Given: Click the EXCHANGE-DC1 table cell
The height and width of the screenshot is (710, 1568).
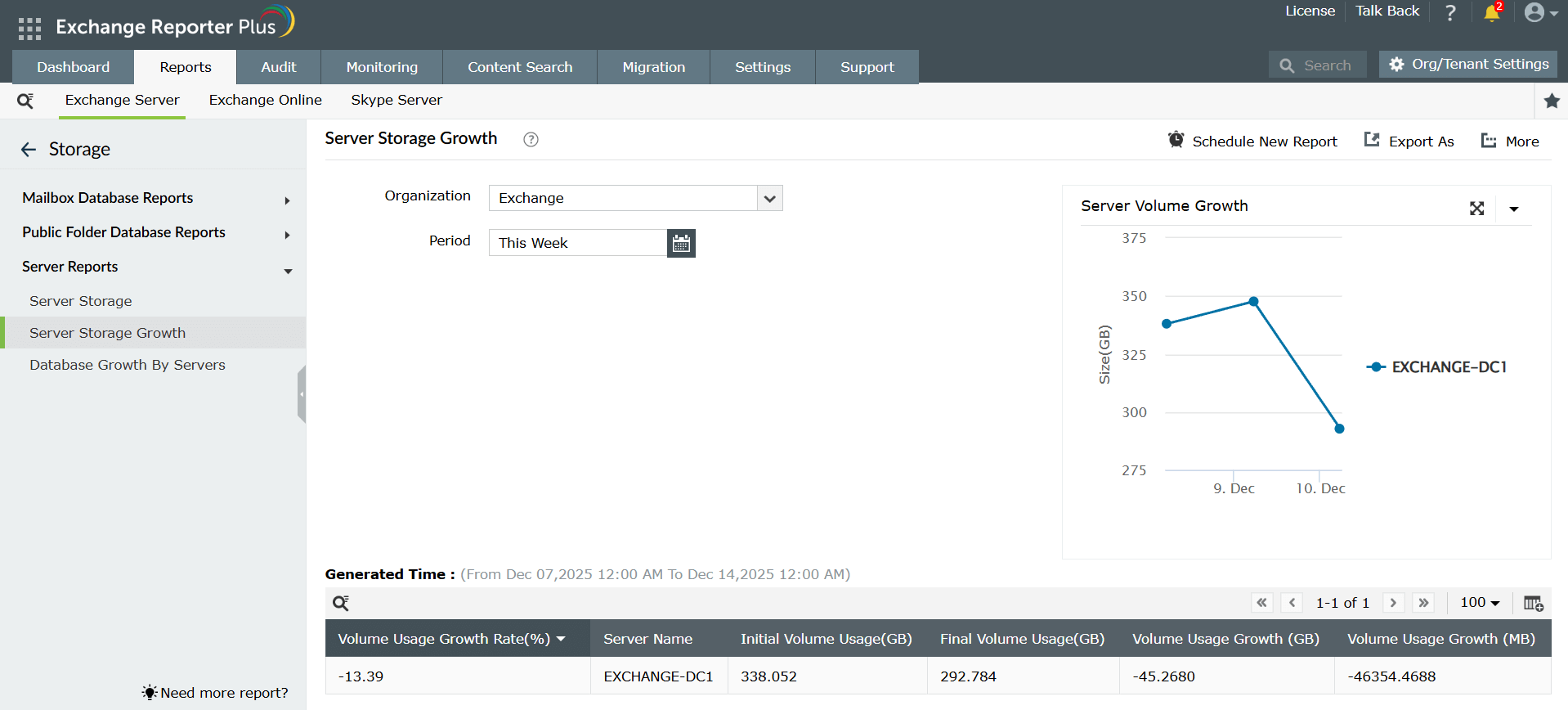Looking at the screenshot, I should 658,676.
